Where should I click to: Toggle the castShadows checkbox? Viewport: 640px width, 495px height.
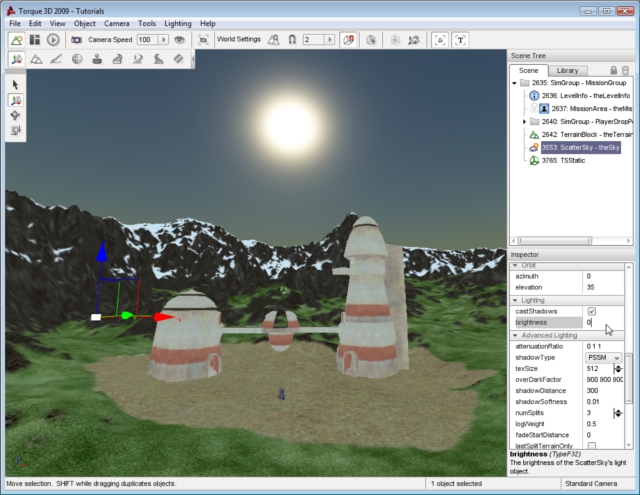[591, 312]
